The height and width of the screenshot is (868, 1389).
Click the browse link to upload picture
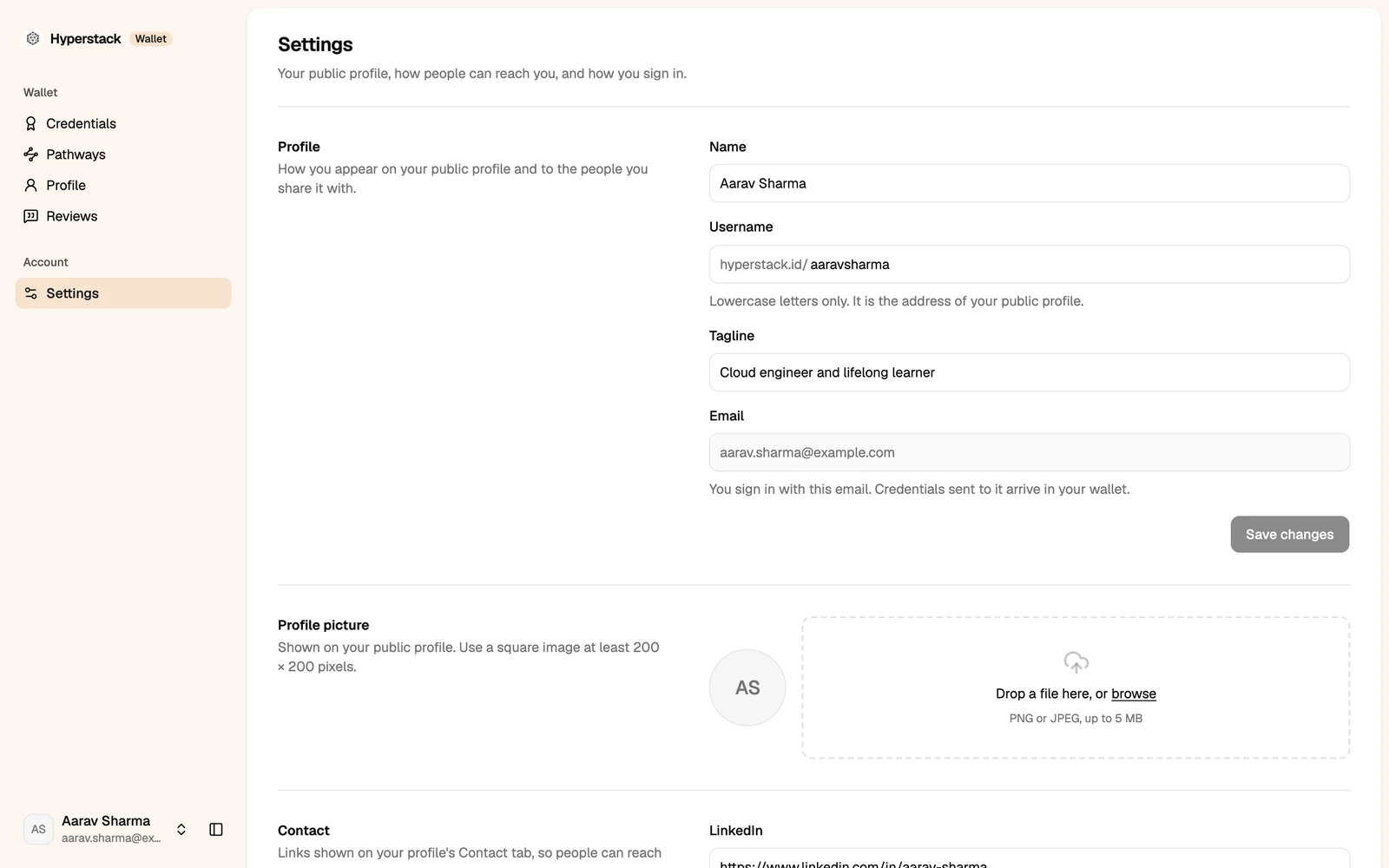coord(1133,694)
